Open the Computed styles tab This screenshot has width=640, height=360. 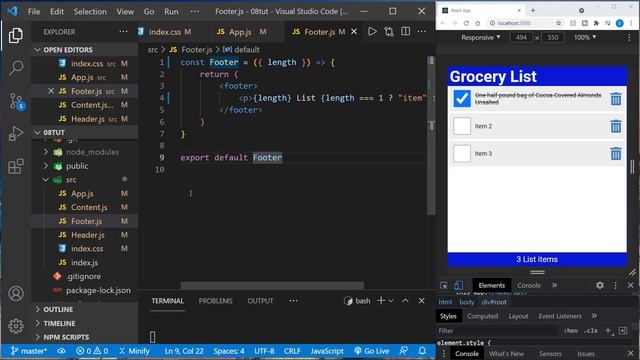click(x=482, y=316)
